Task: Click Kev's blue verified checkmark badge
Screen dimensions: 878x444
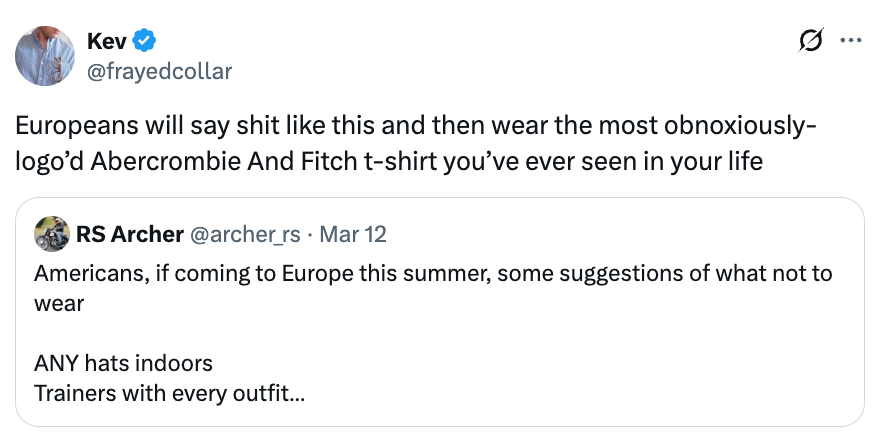Action: point(146,42)
